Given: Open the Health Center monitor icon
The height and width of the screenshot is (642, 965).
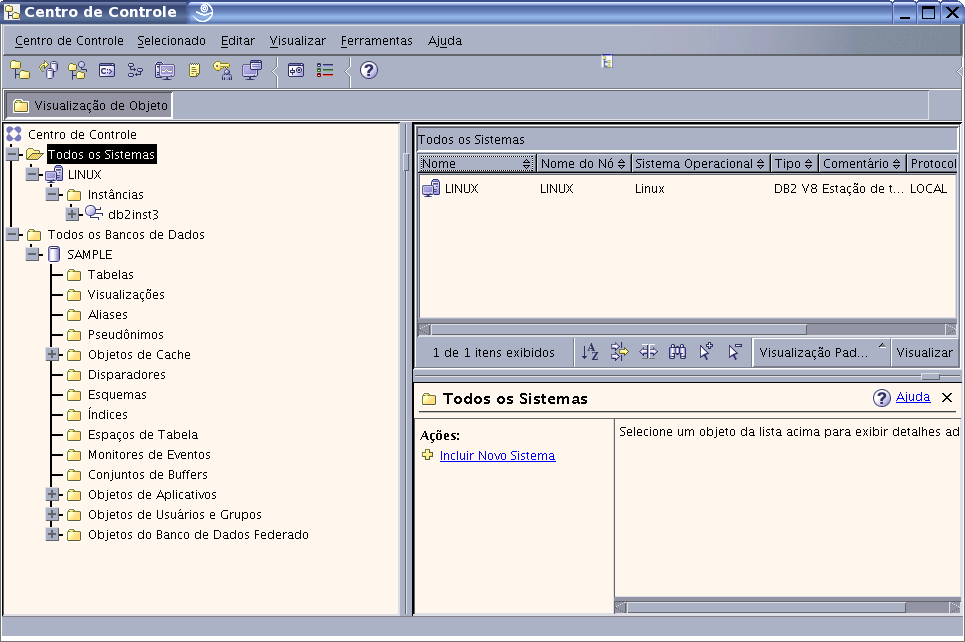Looking at the screenshot, I should [164, 70].
